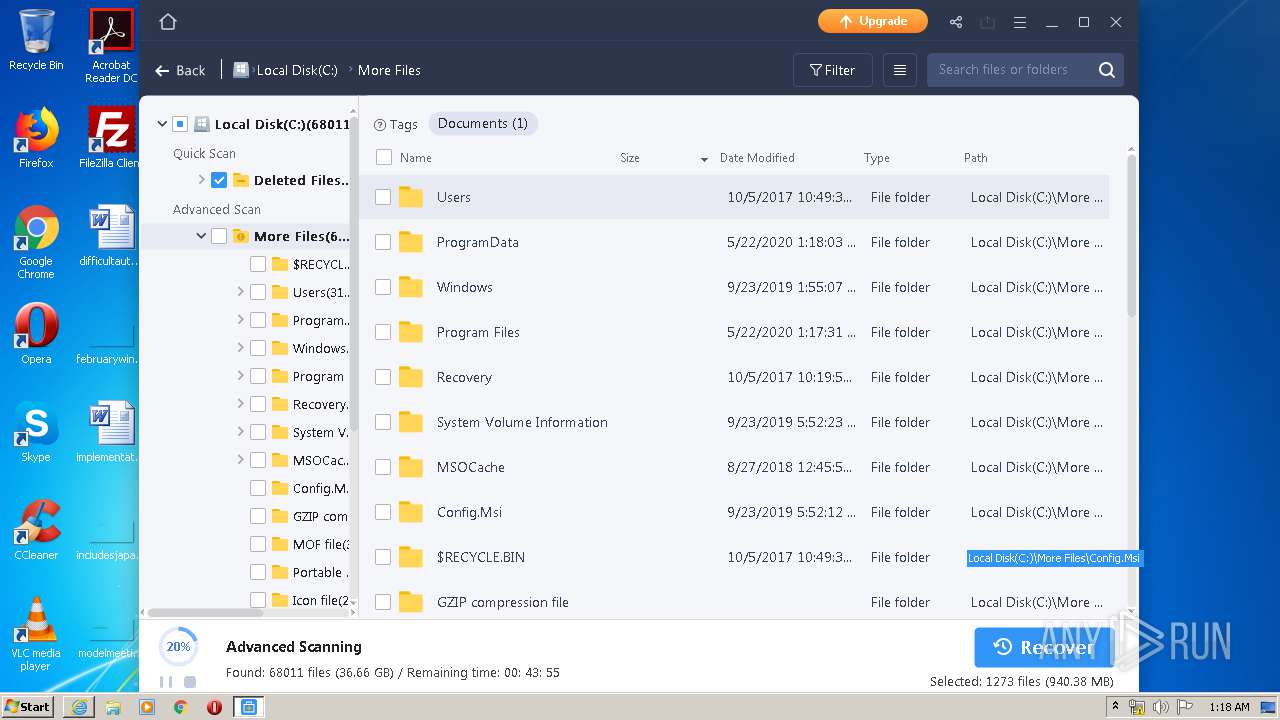This screenshot has width=1280, height=720.
Task: Click the Recover button
Action: 1044,648
